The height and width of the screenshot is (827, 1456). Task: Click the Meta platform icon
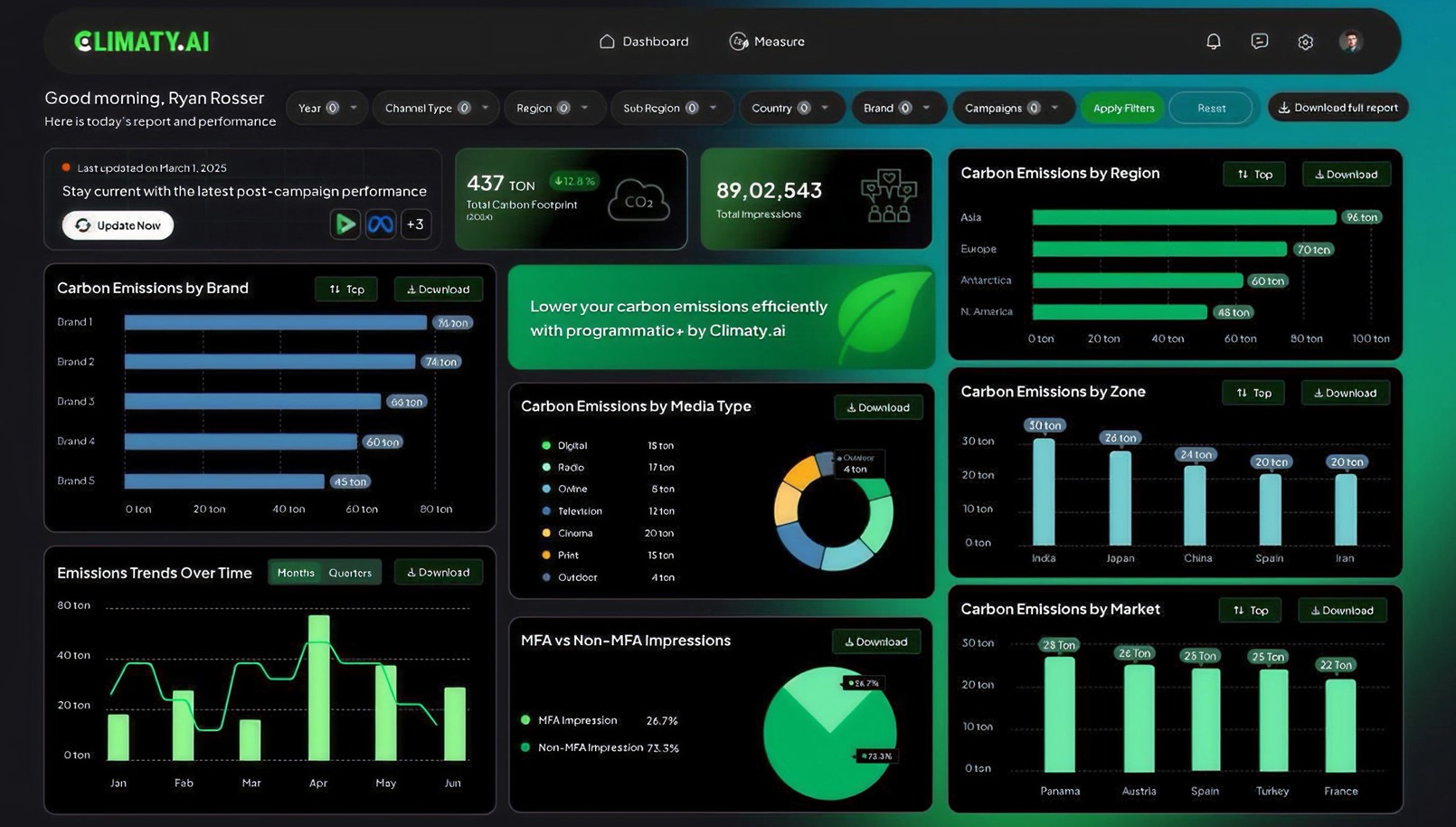(381, 224)
